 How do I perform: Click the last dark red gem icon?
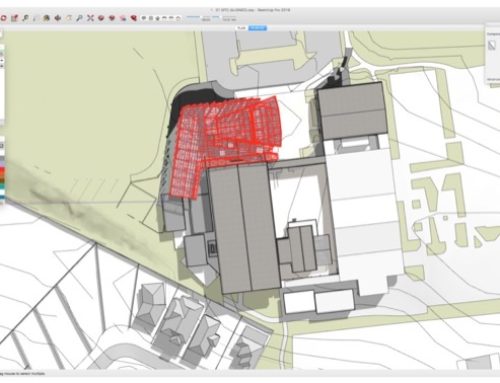pos(134,18)
